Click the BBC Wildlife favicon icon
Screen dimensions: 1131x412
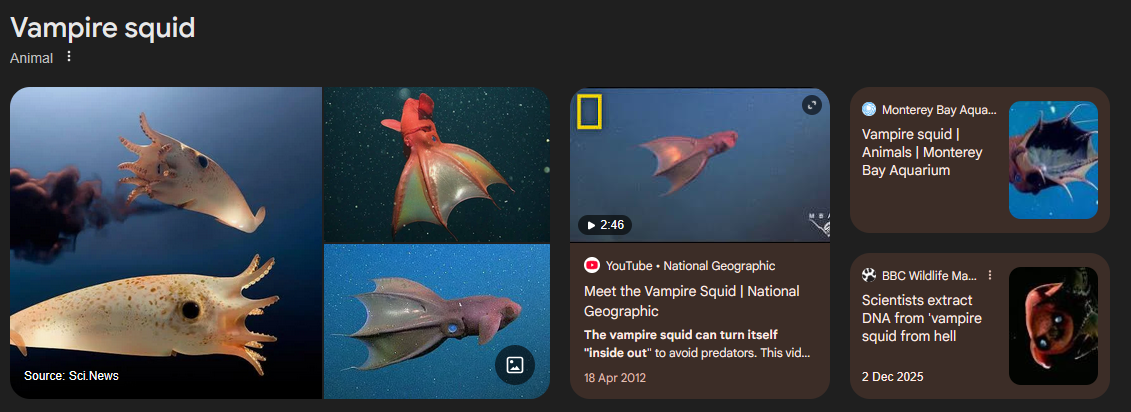coord(869,275)
